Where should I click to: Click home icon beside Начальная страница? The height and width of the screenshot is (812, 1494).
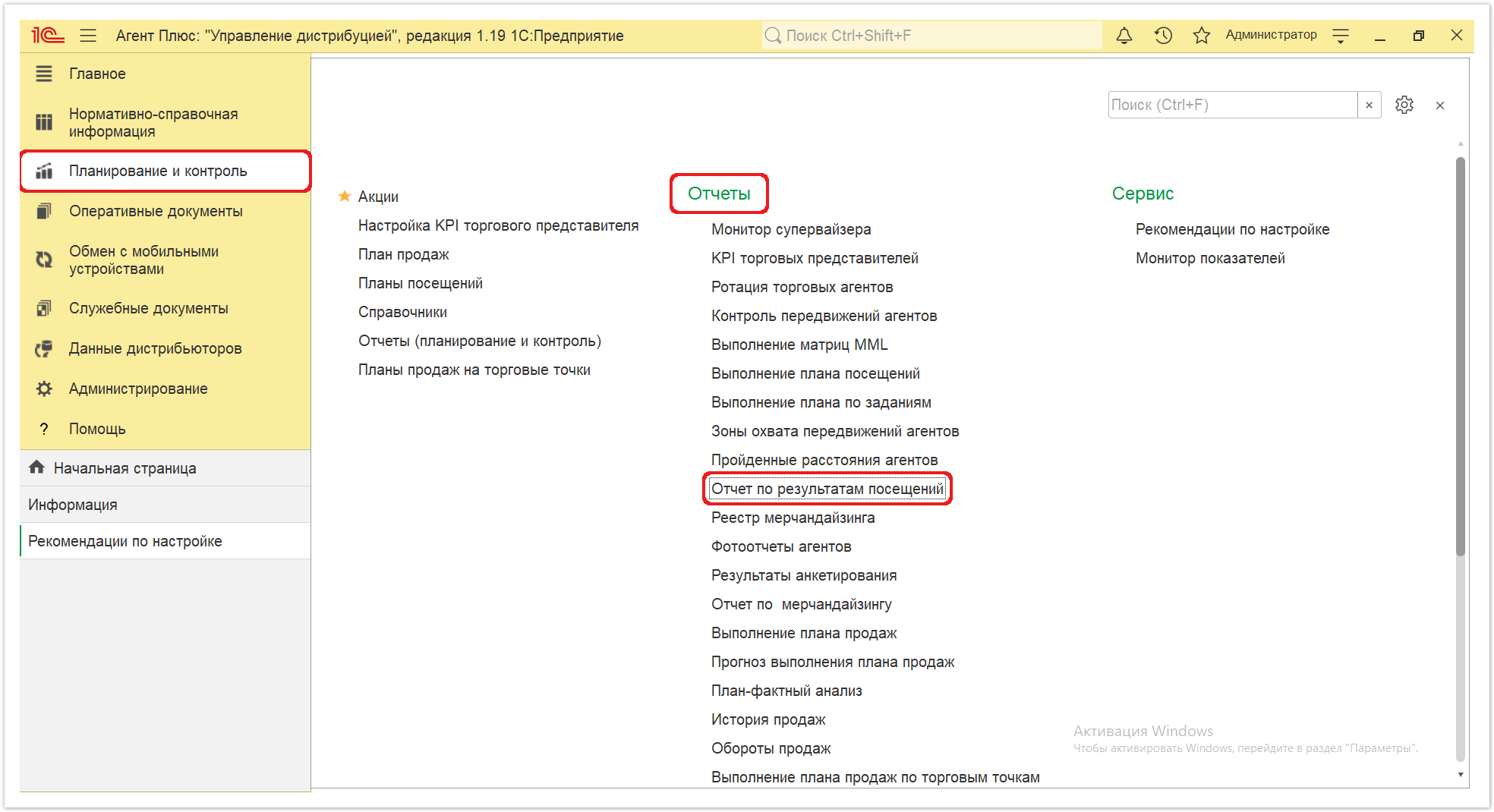[x=36, y=467]
